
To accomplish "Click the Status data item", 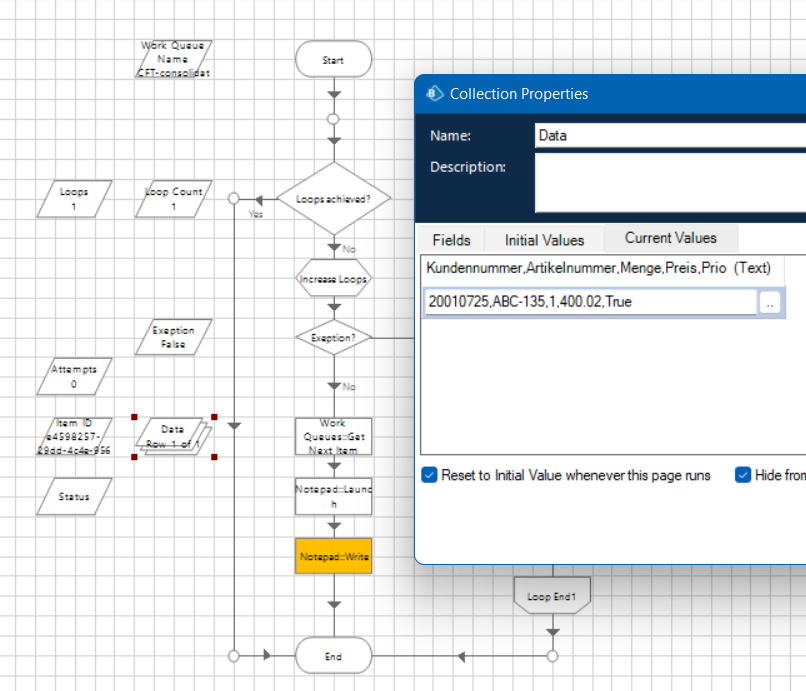I will coord(74,497).
